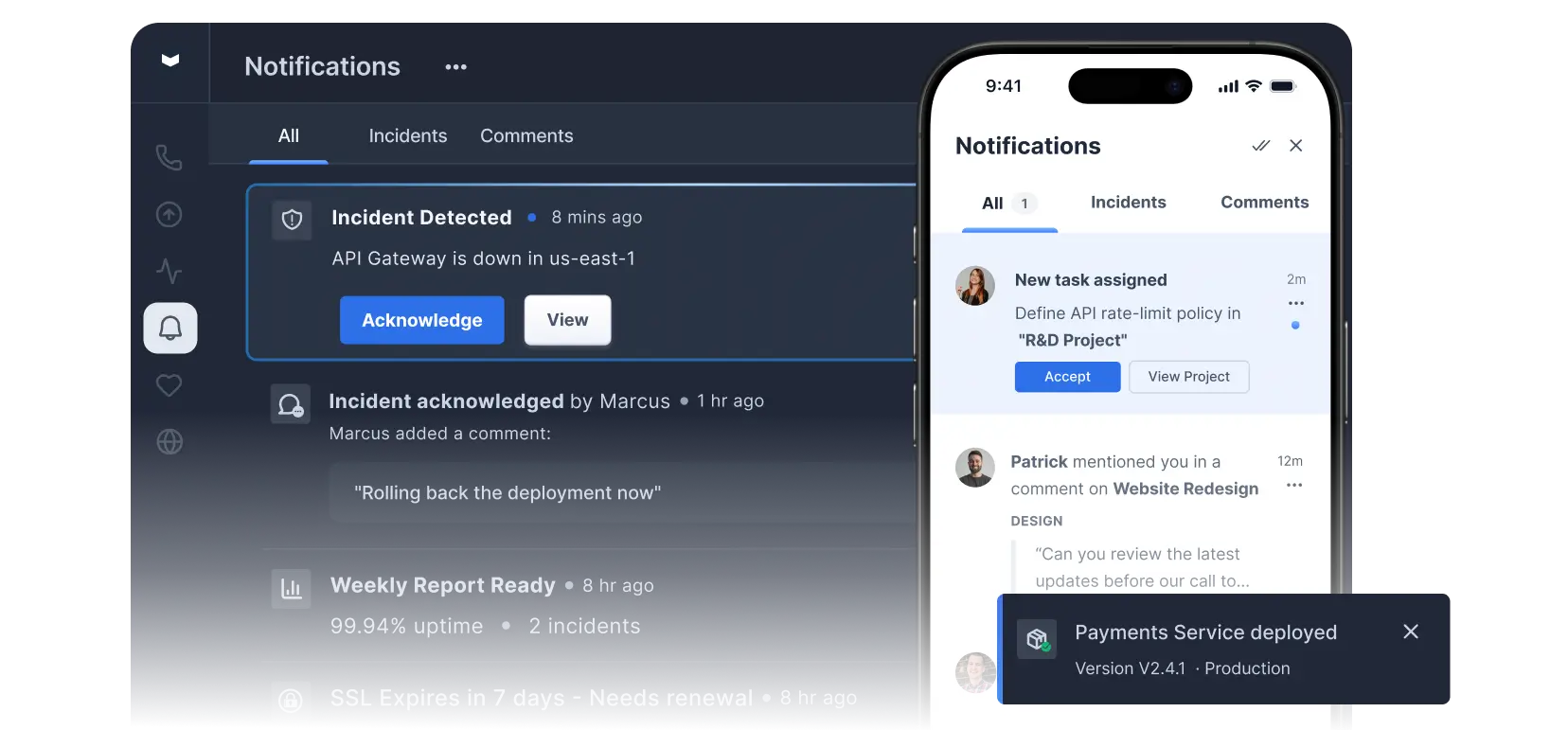Click comment icon beside Incident acknowledged
This screenshot has height=730, width=1568.
point(291,404)
